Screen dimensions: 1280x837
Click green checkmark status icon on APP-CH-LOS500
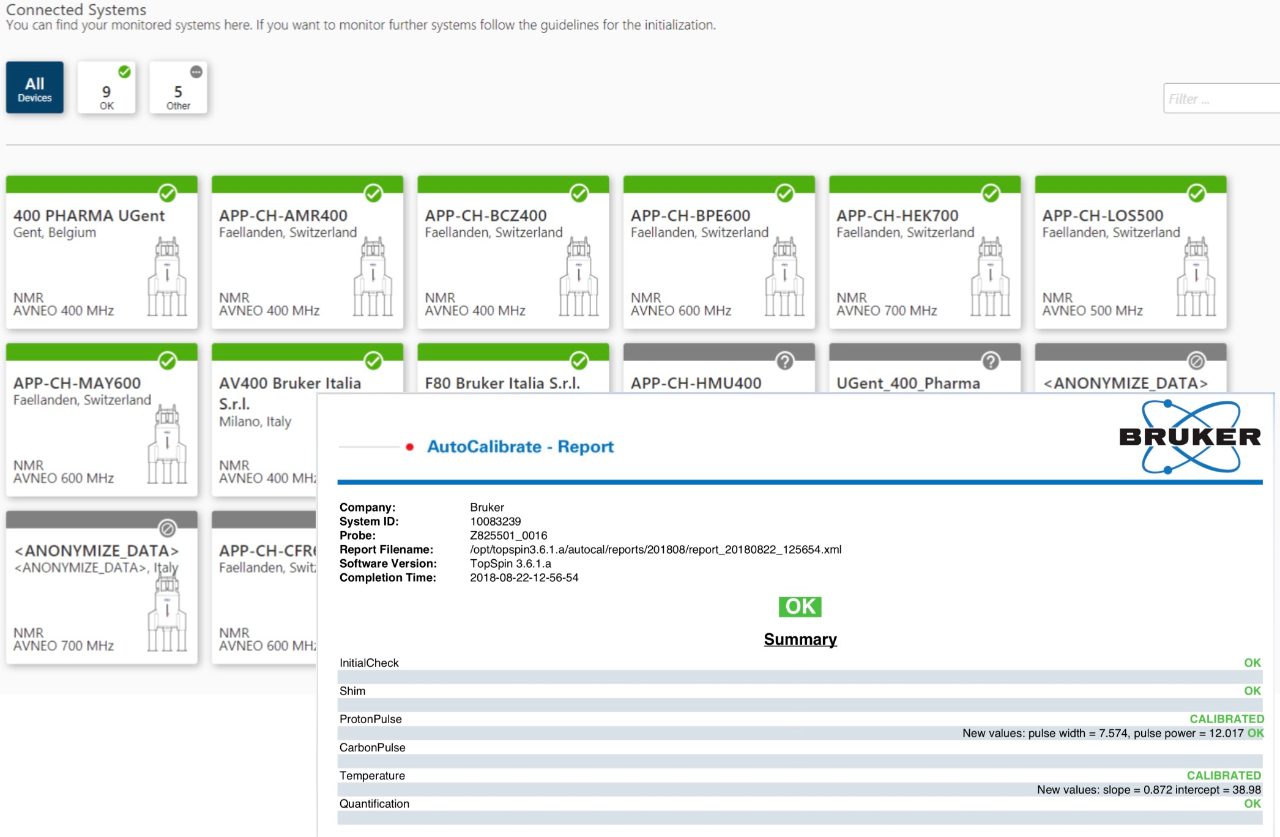[x=1196, y=193]
